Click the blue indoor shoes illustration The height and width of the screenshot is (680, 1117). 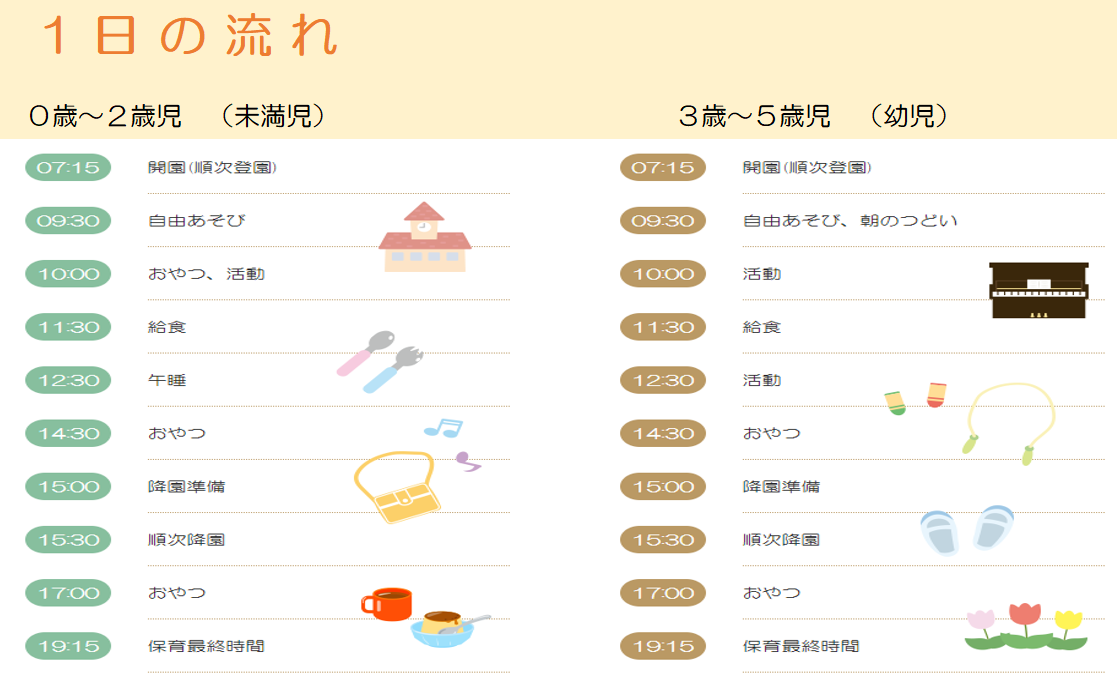[x=967, y=530]
